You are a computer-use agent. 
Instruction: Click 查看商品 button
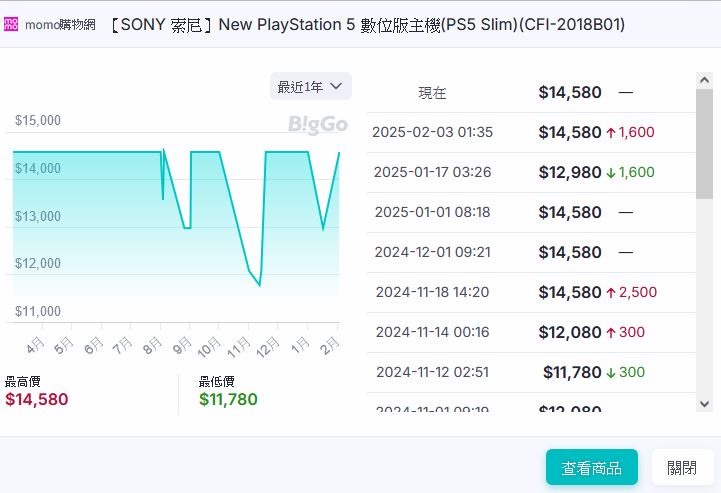tap(592, 468)
